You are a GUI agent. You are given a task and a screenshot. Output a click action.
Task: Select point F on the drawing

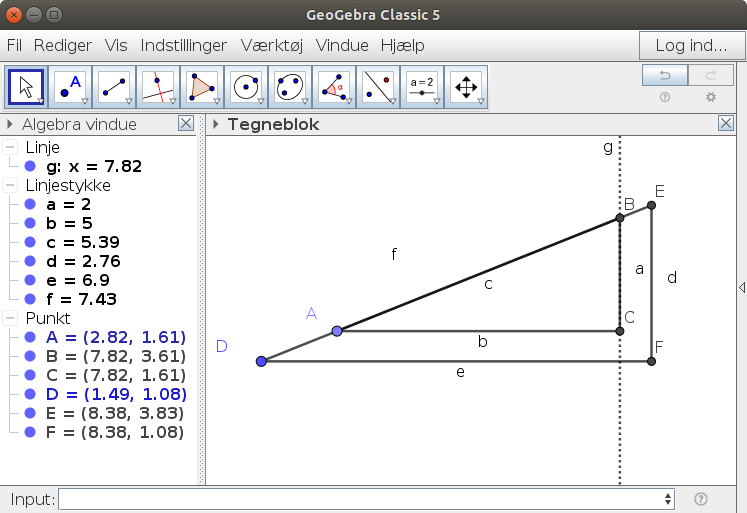[651, 362]
